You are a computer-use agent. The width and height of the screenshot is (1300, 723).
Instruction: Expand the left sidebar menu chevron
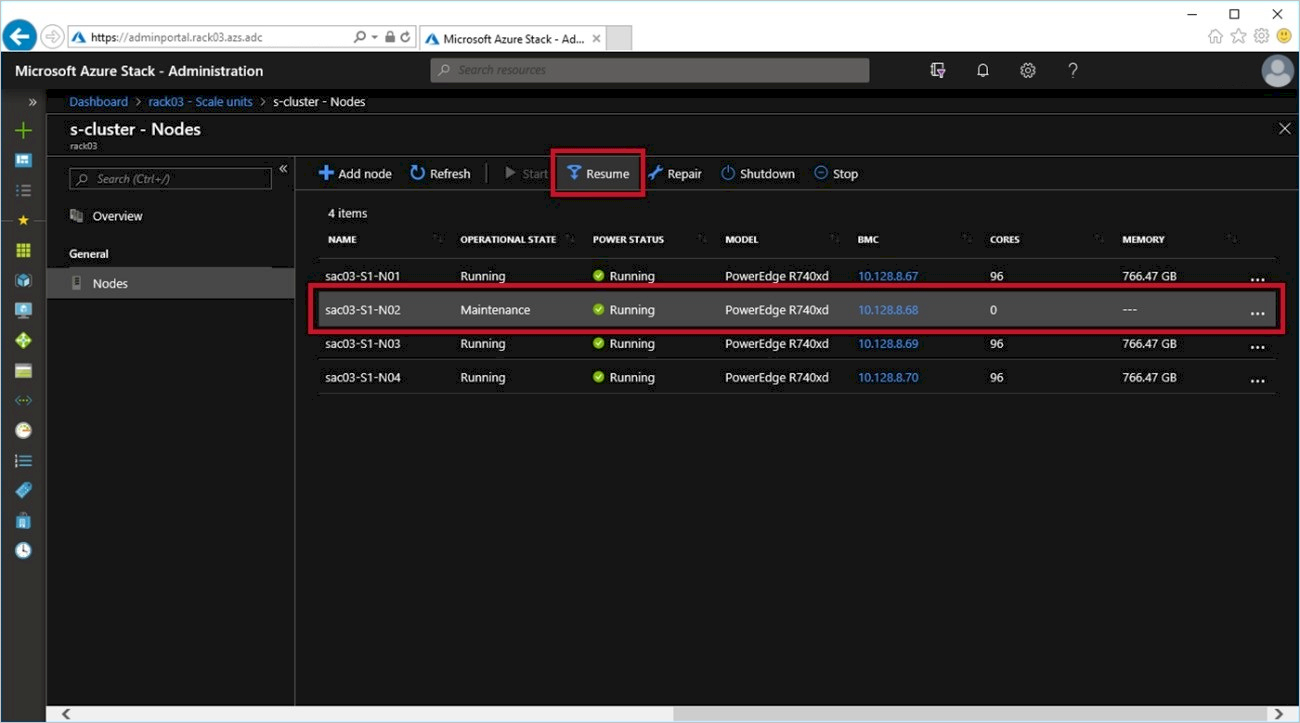pos(32,102)
